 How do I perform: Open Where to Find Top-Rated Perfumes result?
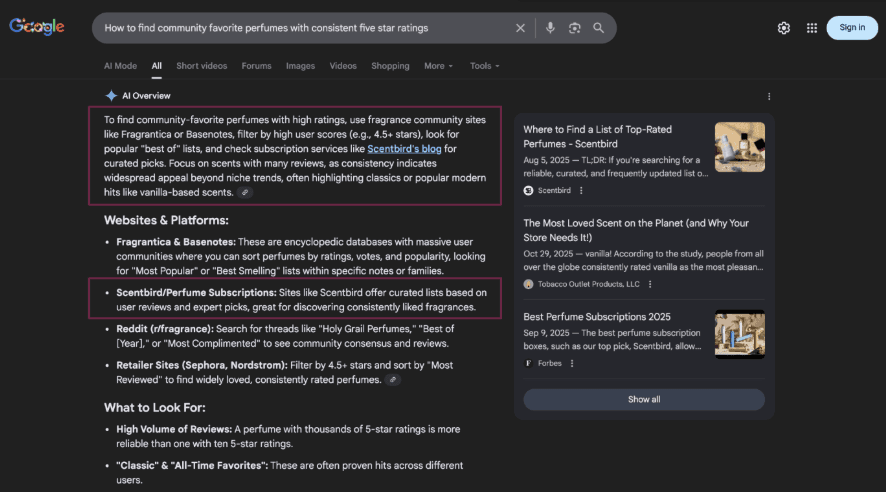click(597, 137)
